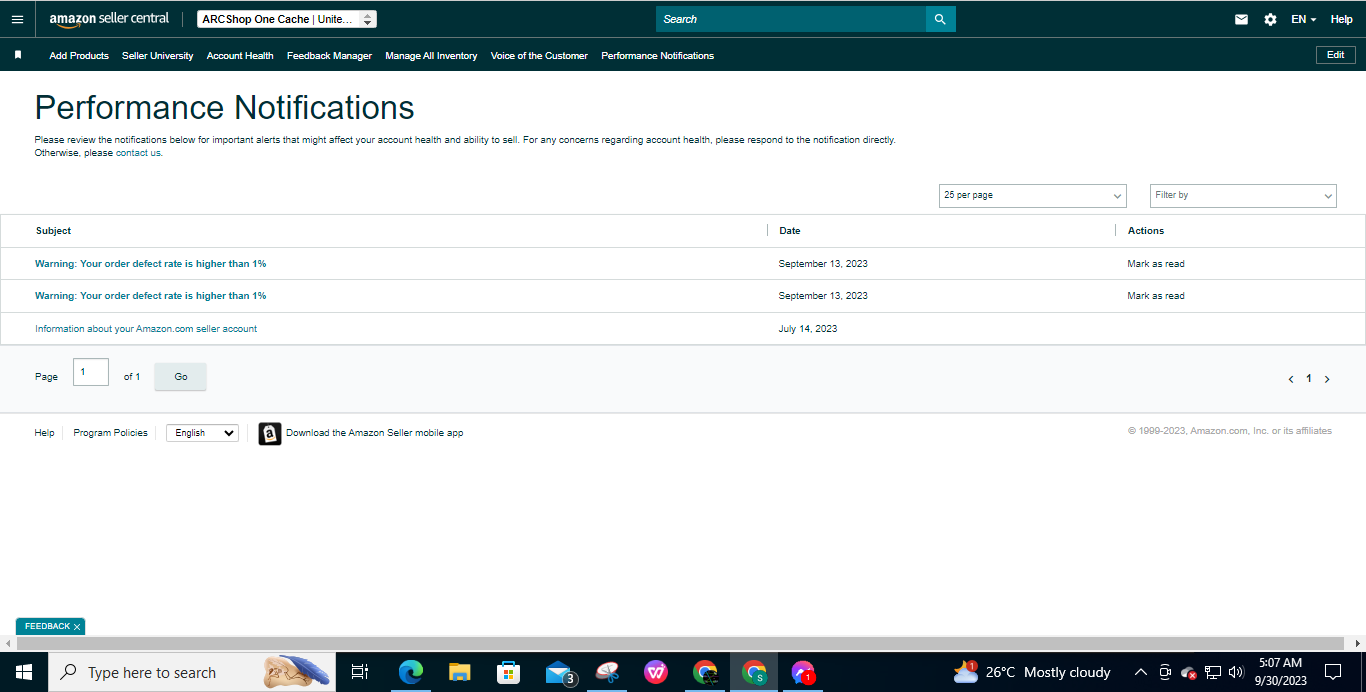This screenshot has height=692, width=1366.
Task: Open Program Policies in footer
Action: pyautogui.click(x=110, y=433)
